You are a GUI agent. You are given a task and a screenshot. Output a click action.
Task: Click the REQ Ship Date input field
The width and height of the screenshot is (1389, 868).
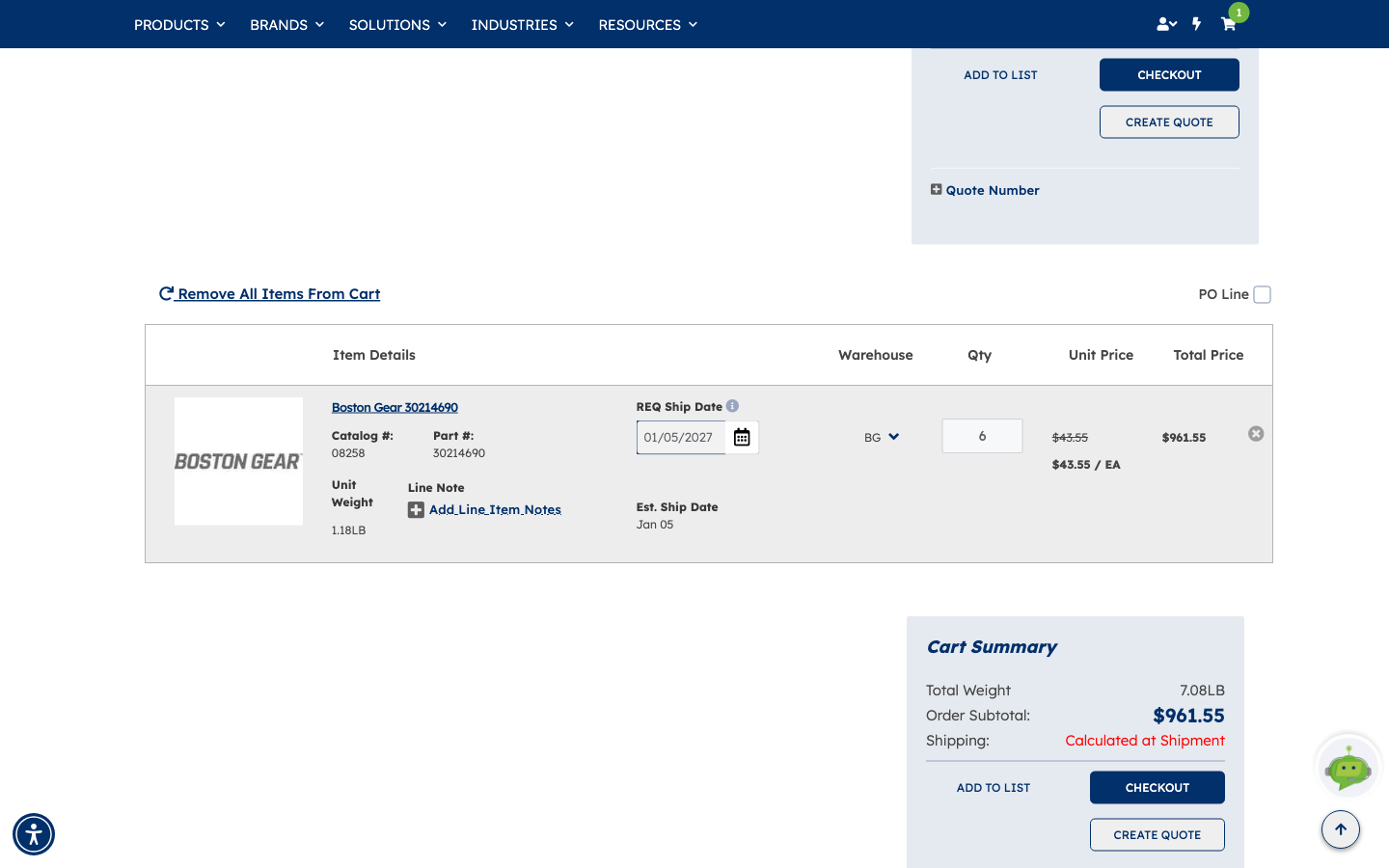coord(681,437)
